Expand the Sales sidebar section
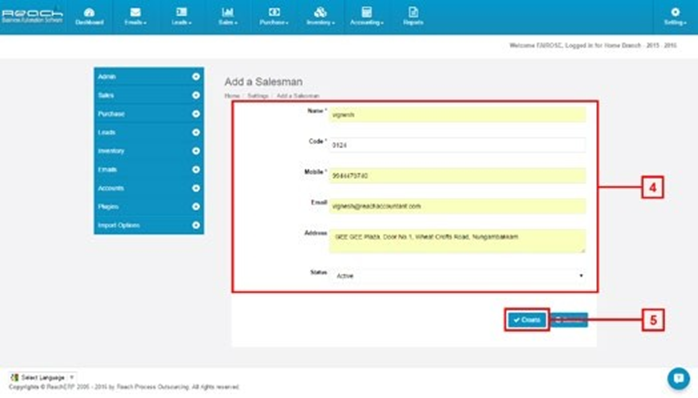This screenshot has width=698, height=398. [149, 95]
